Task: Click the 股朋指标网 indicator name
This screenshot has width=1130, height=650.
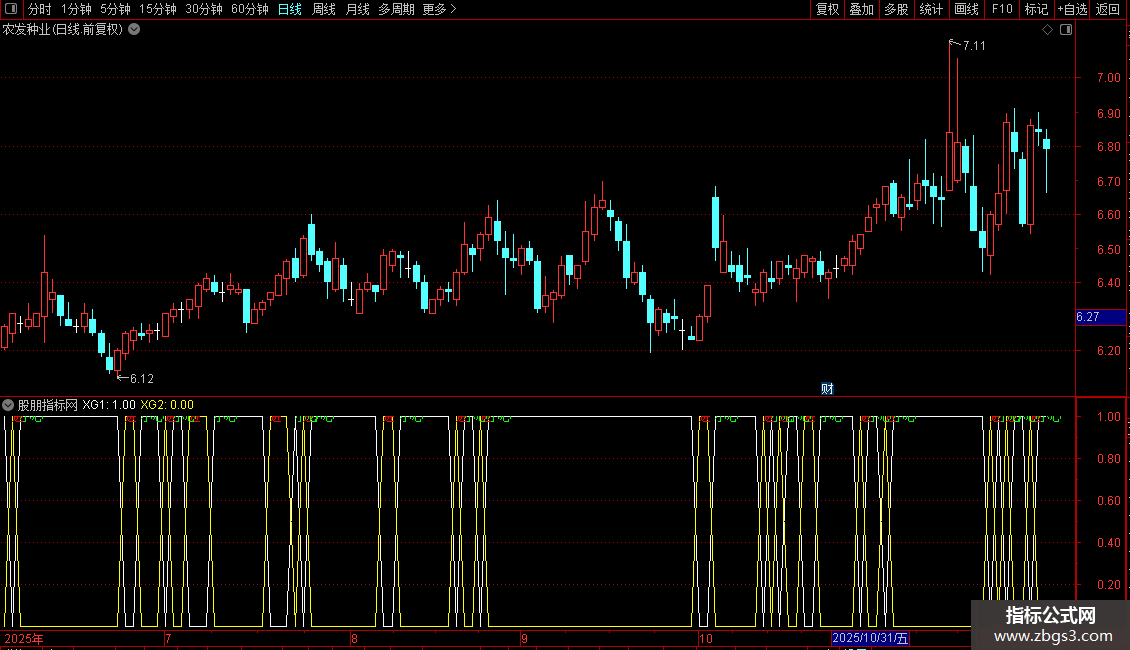Action: (48, 405)
